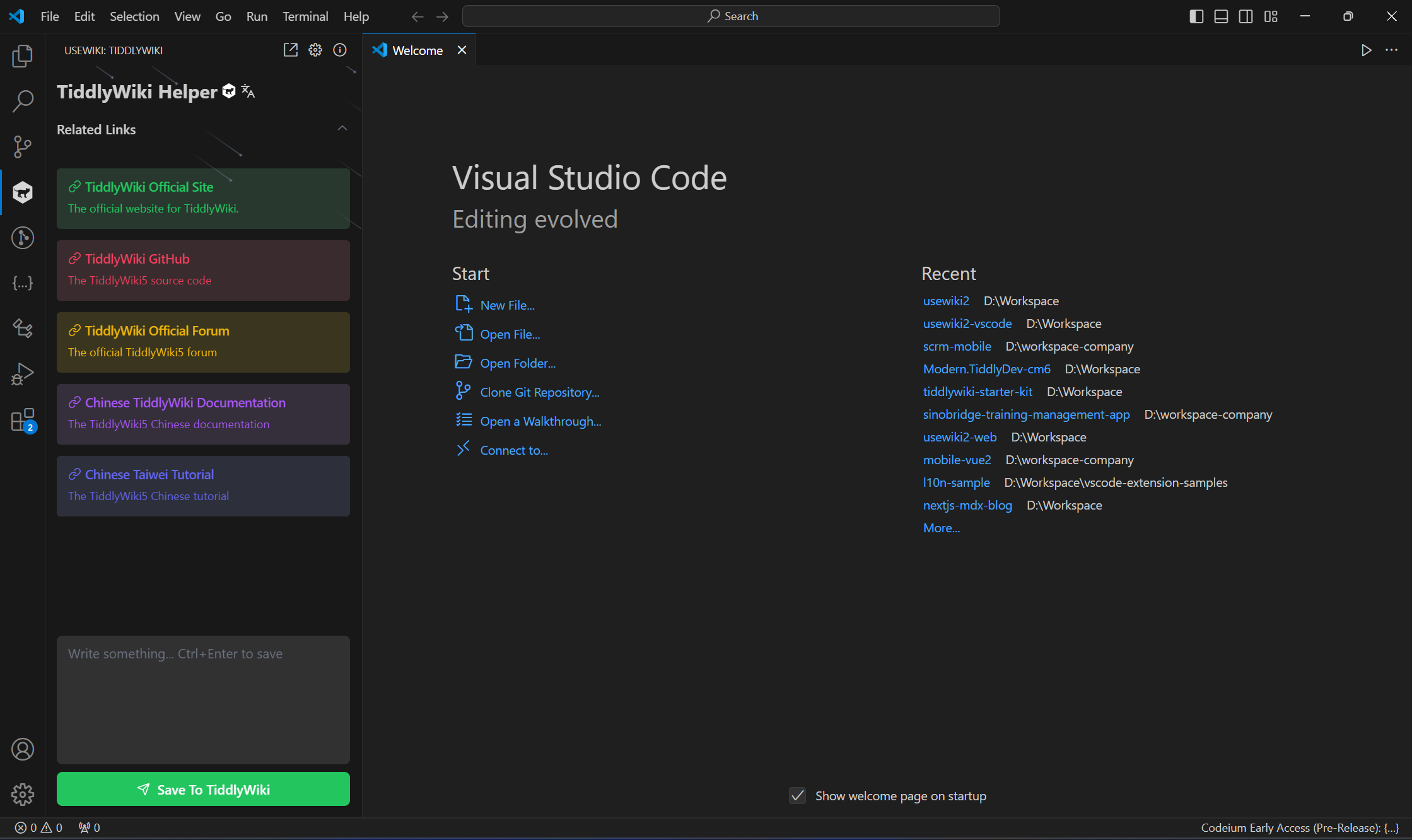Open the Extensions view with badge 2

click(x=23, y=419)
